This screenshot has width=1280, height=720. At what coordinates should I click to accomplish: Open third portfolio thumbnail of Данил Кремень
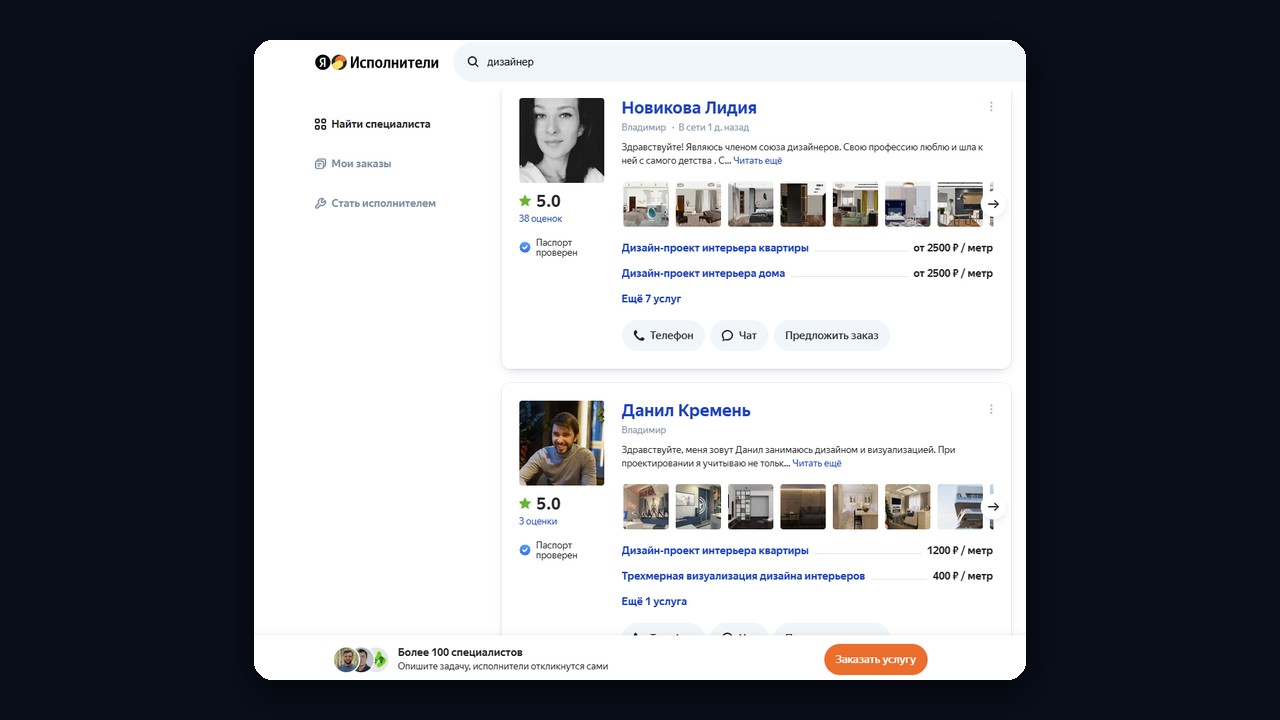(751, 507)
